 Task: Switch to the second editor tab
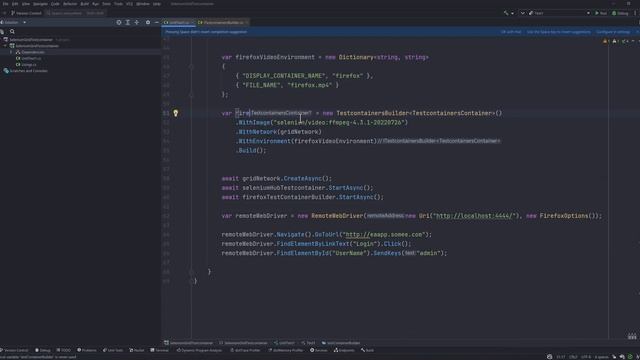click(222, 22)
